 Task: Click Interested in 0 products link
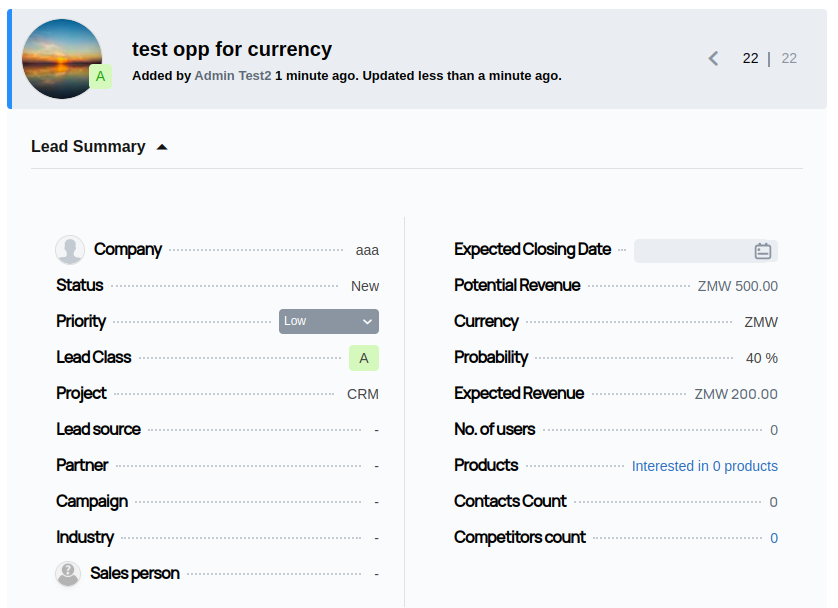point(704,466)
